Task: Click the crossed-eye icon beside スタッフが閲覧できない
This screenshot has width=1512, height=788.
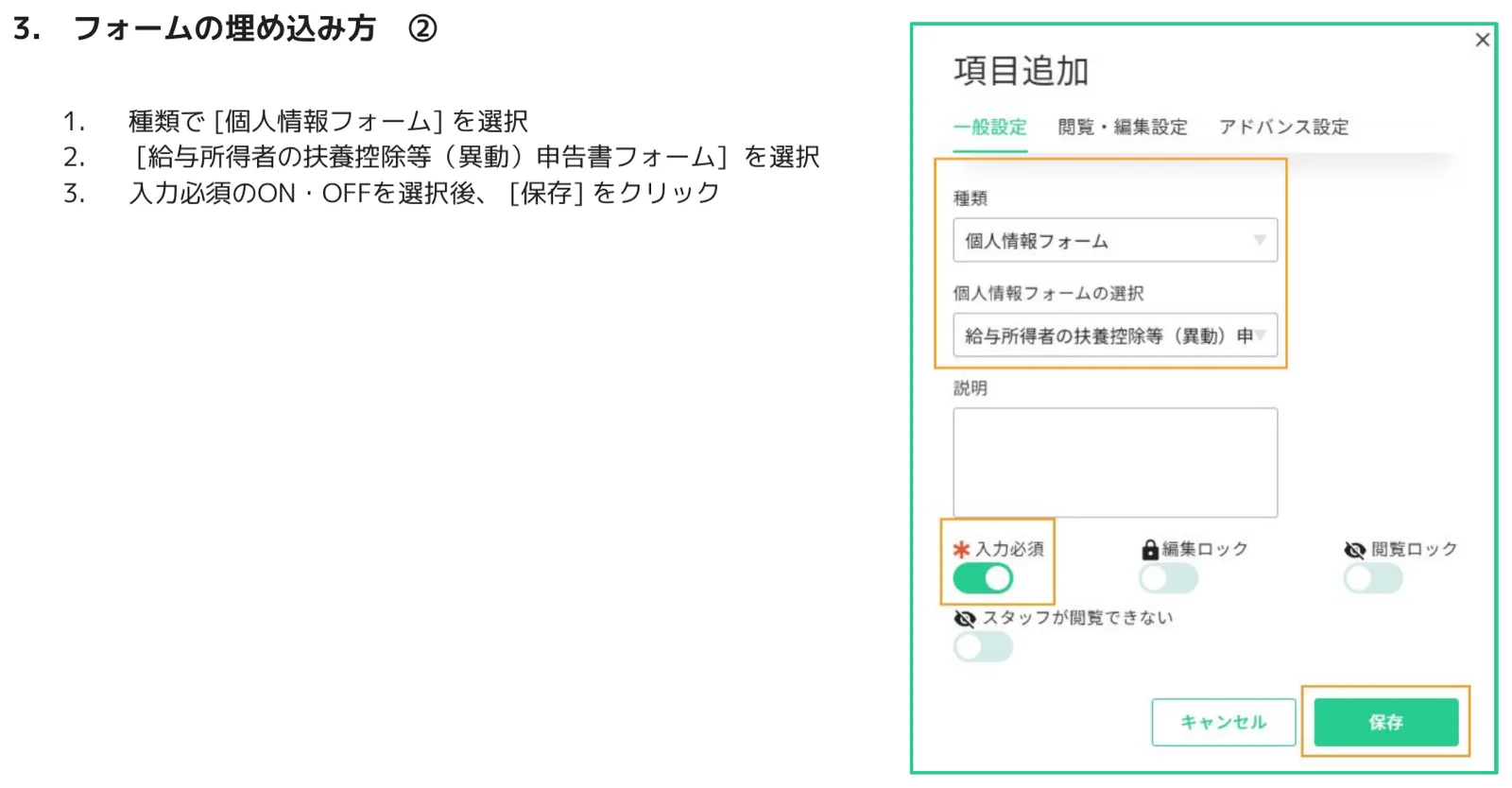Action: [965, 619]
